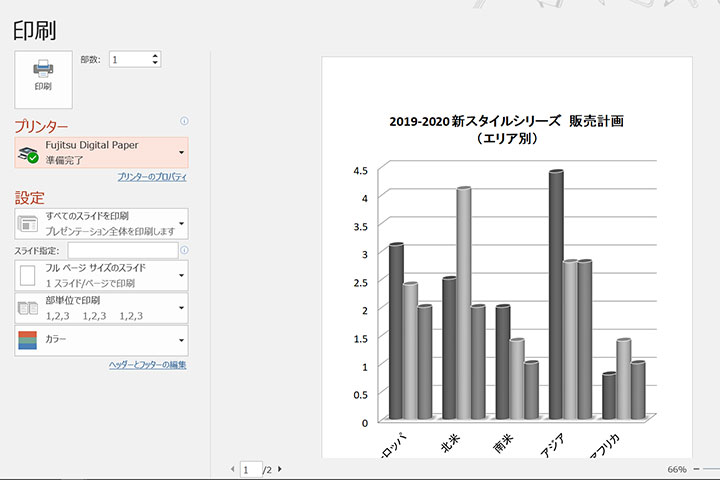Go to next preview page arrow
Viewport: 720px width, 480px height.
click(x=280, y=468)
